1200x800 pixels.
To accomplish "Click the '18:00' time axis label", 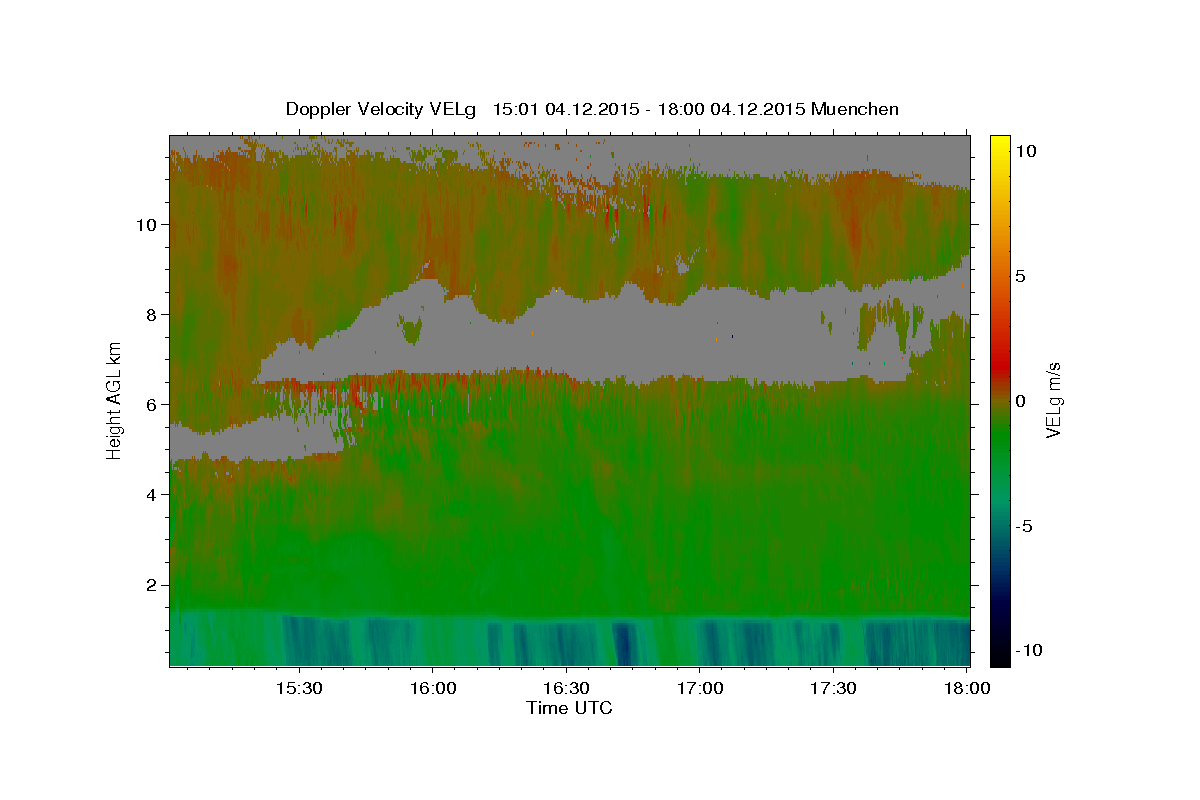I will [967, 689].
